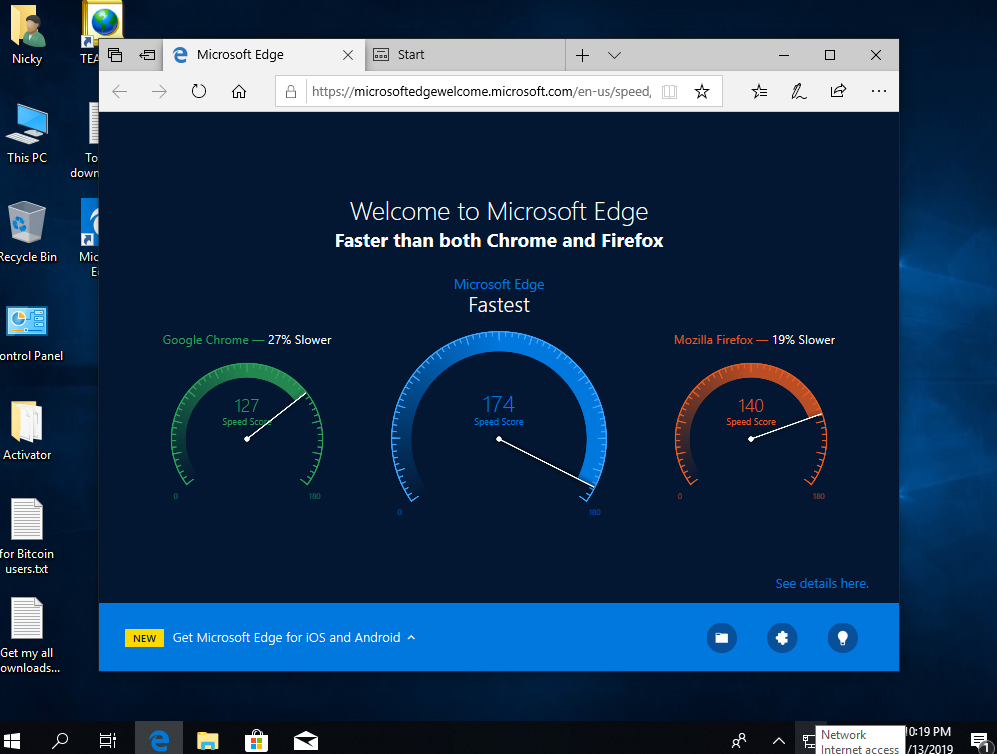
Task: Open the Windows Start menu
Action: (12, 740)
